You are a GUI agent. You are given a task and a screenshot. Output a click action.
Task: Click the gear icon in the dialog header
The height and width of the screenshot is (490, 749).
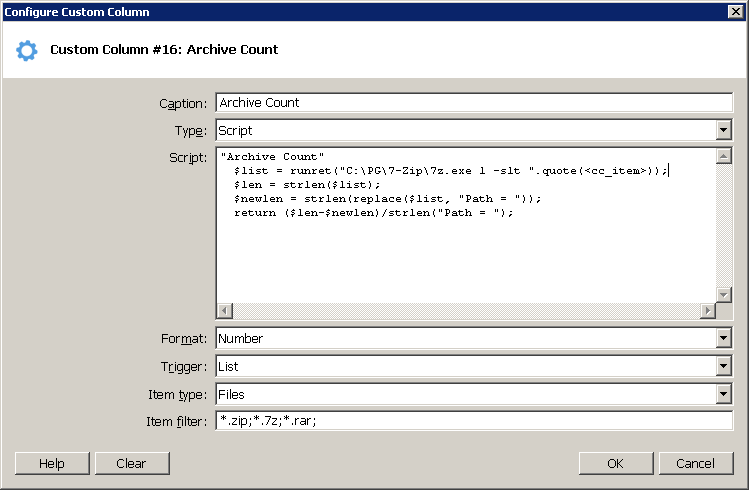[x=27, y=50]
